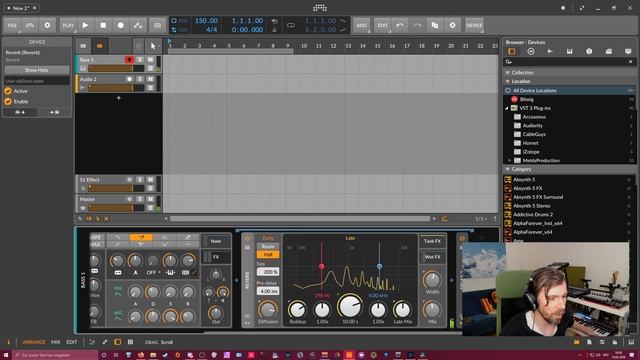
Task: Open the Devices tab icon in browser
Action: [511, 51]
